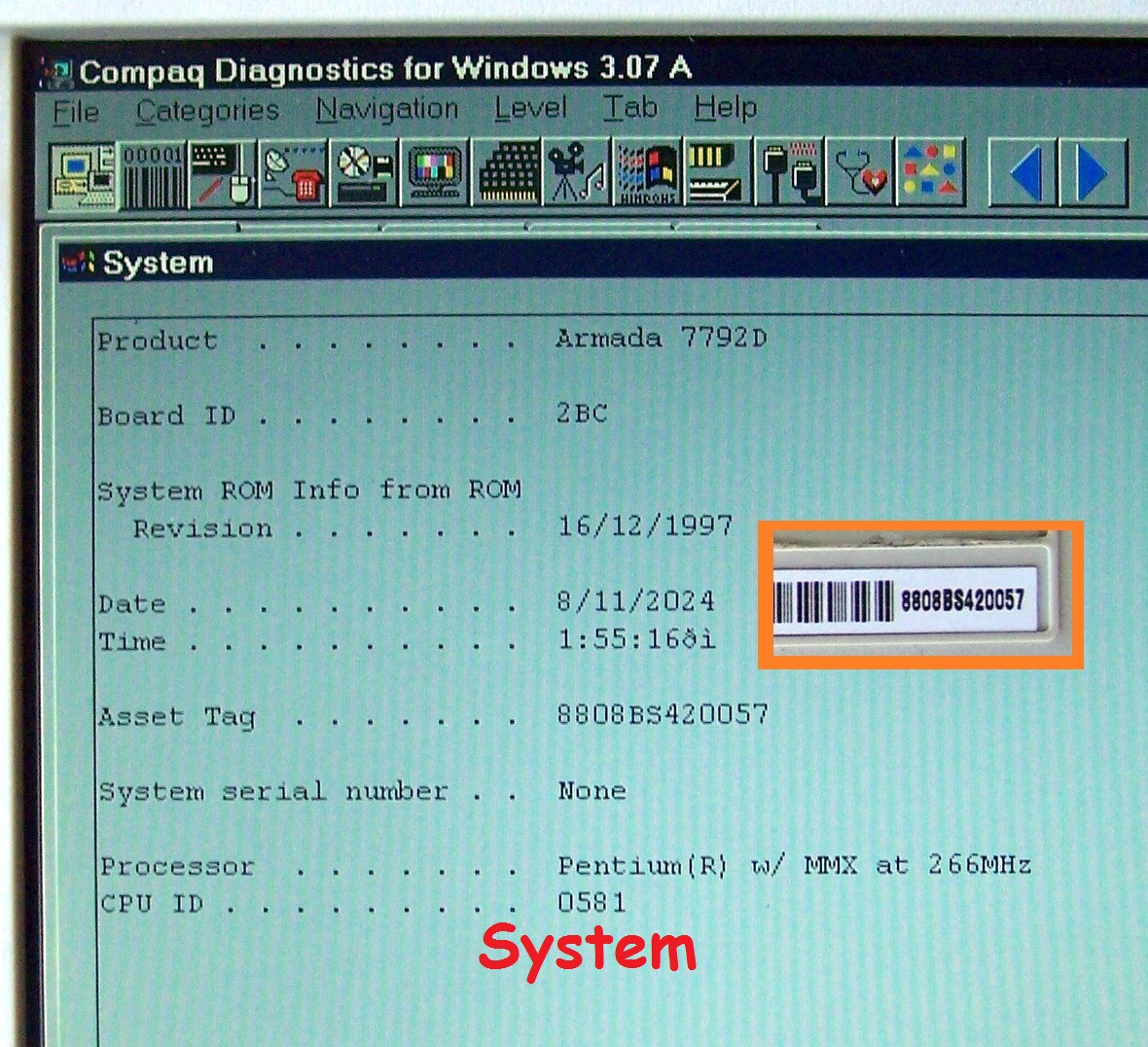Open the Multimedia camera and music icon
Image resolution: width=1148 pixels, height=1047 pixels.
click(577, 173)
